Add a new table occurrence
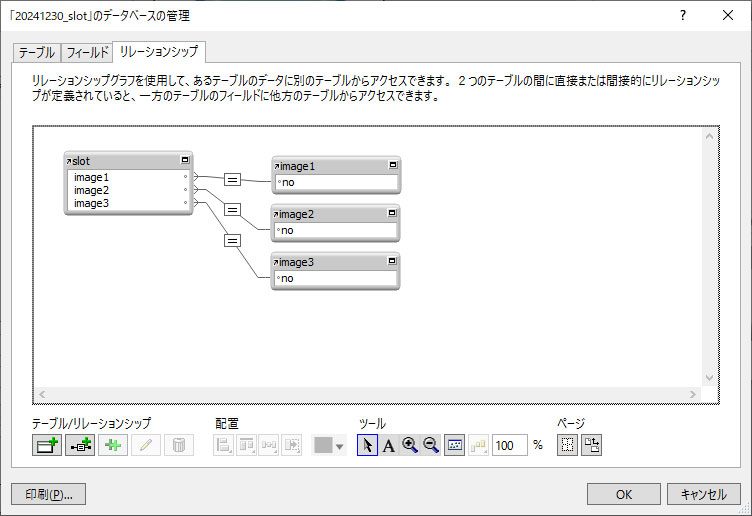The image size is (752, 516). click(47, 445)
